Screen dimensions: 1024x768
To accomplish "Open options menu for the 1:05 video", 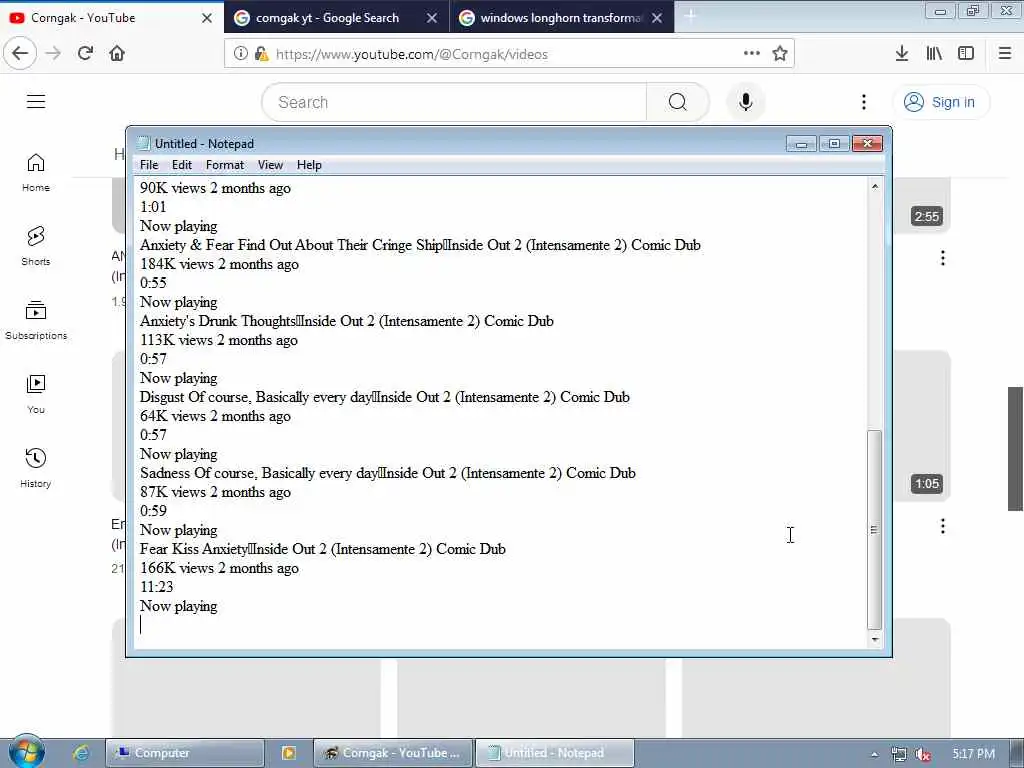I will pyautogui.click(x=942, y=526).
